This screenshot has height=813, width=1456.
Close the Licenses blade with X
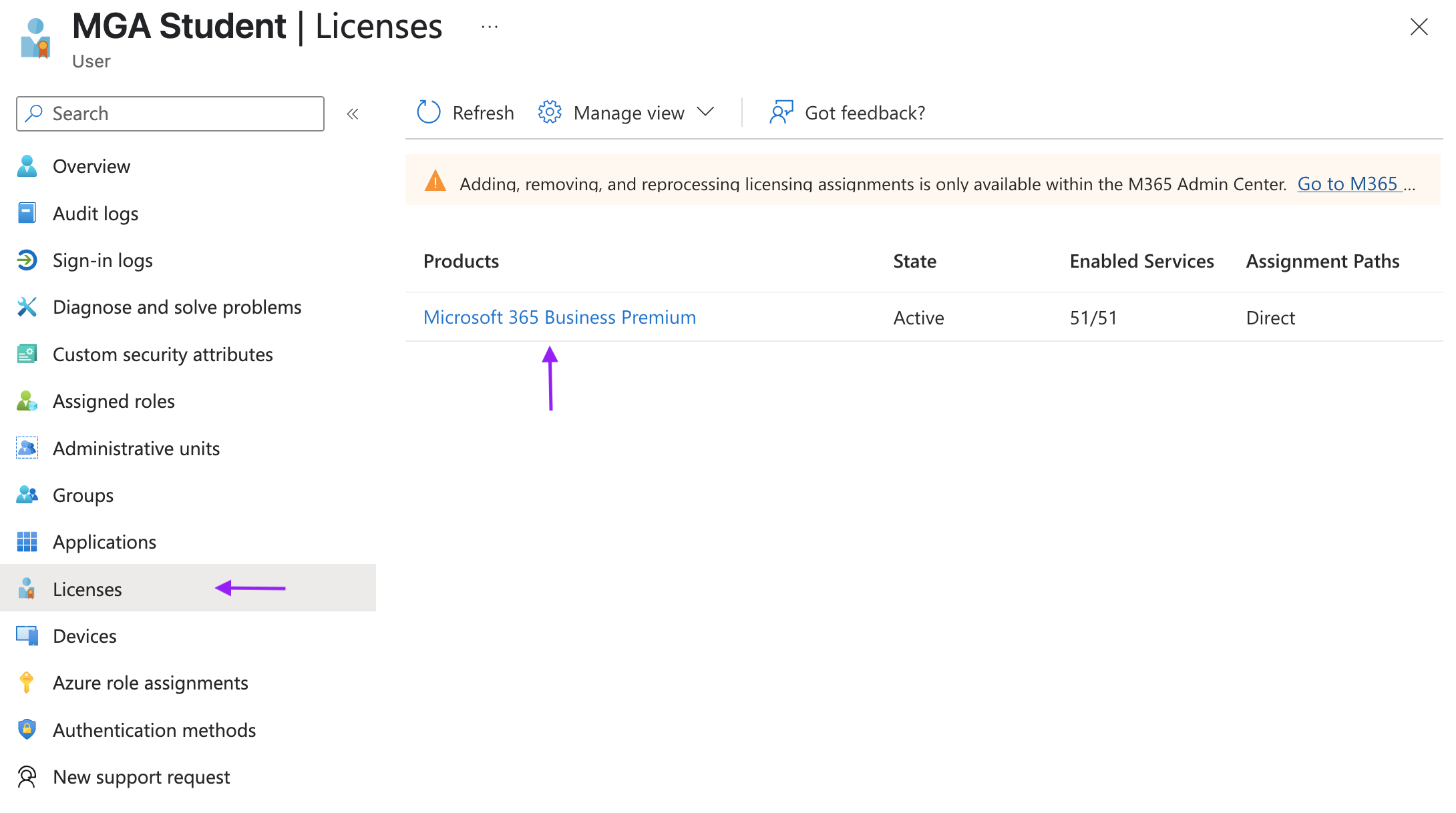[x=1419, y=27]
